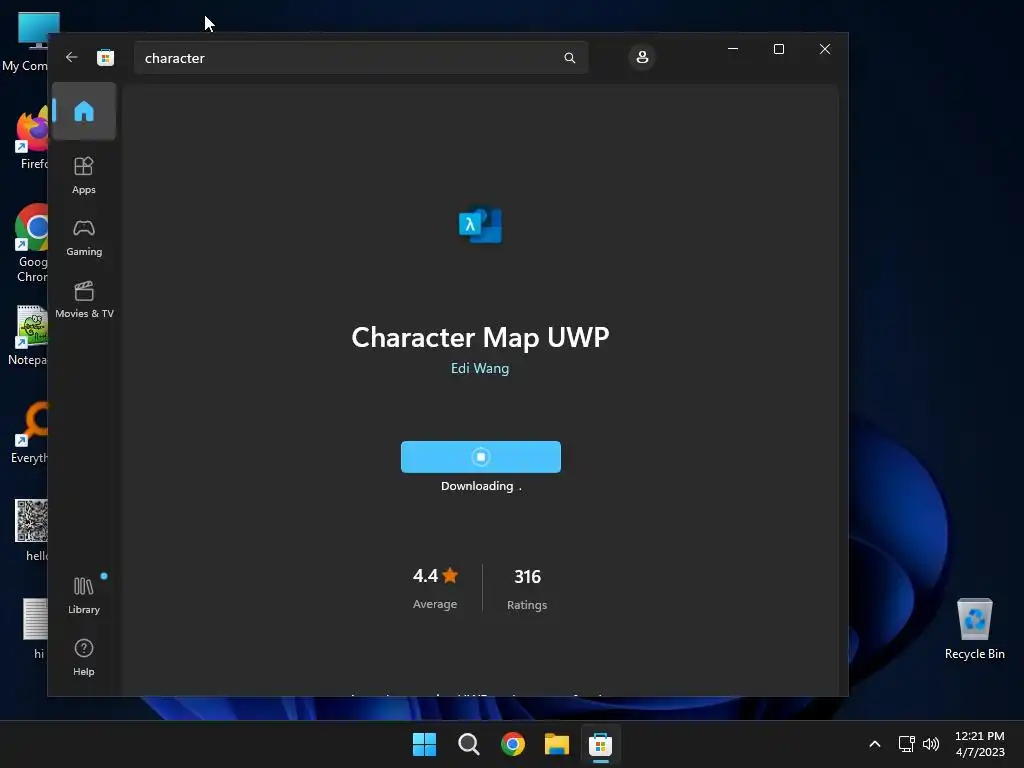
Task: Click the Character Map UWP app logo
Action: tap(481, 225)
